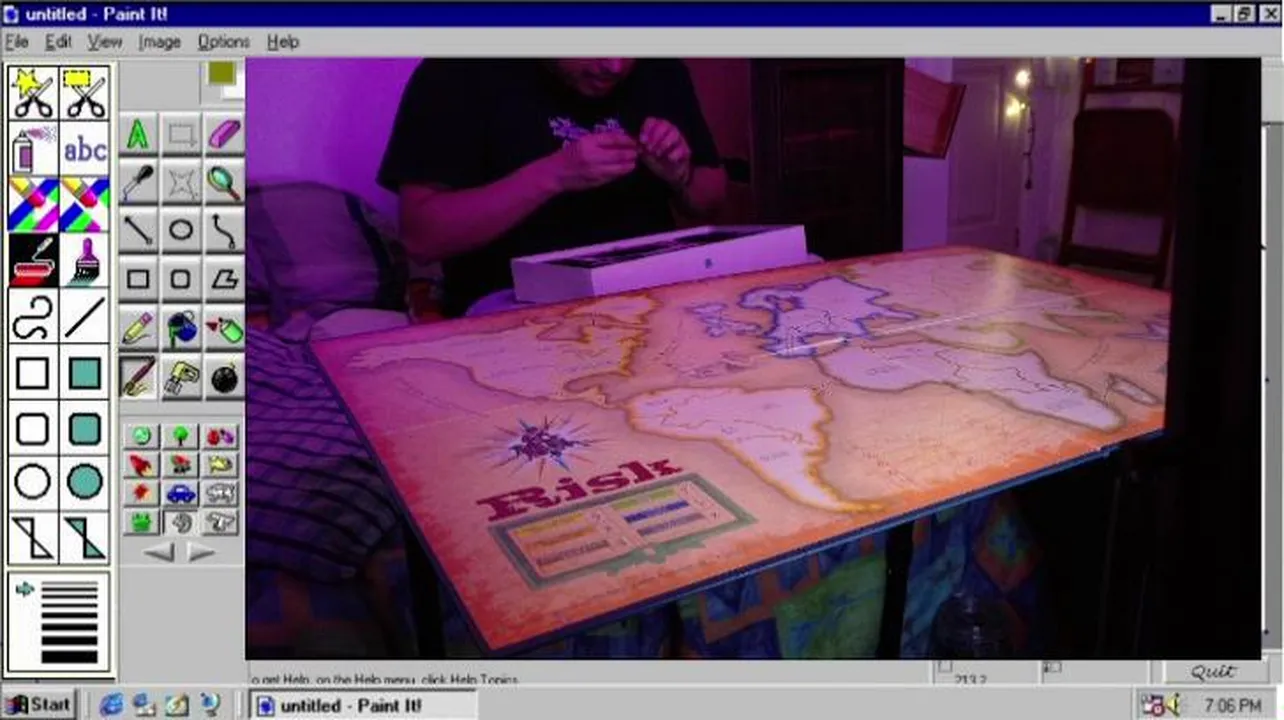This screenshot has width=1284, height=720.
Task: Click the volume speaker tray icon
Action: [1172, 705]
